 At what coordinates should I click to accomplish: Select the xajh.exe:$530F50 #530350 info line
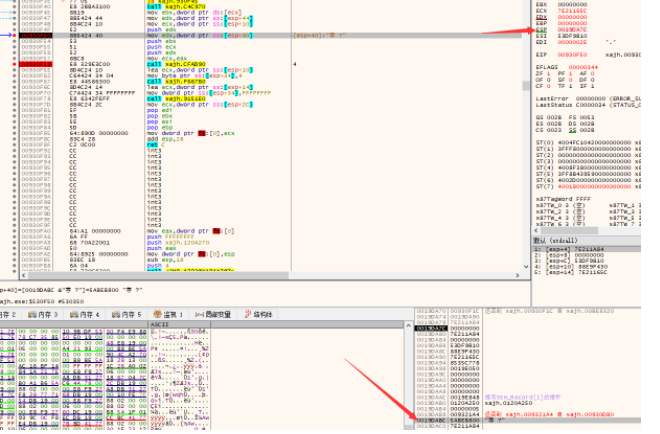click(42, 301)
